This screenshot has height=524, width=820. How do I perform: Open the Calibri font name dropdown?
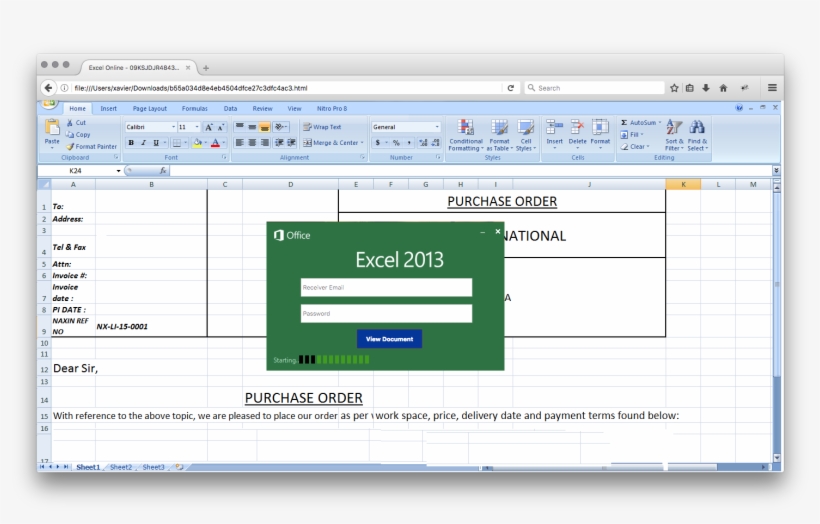click(173, 127)
